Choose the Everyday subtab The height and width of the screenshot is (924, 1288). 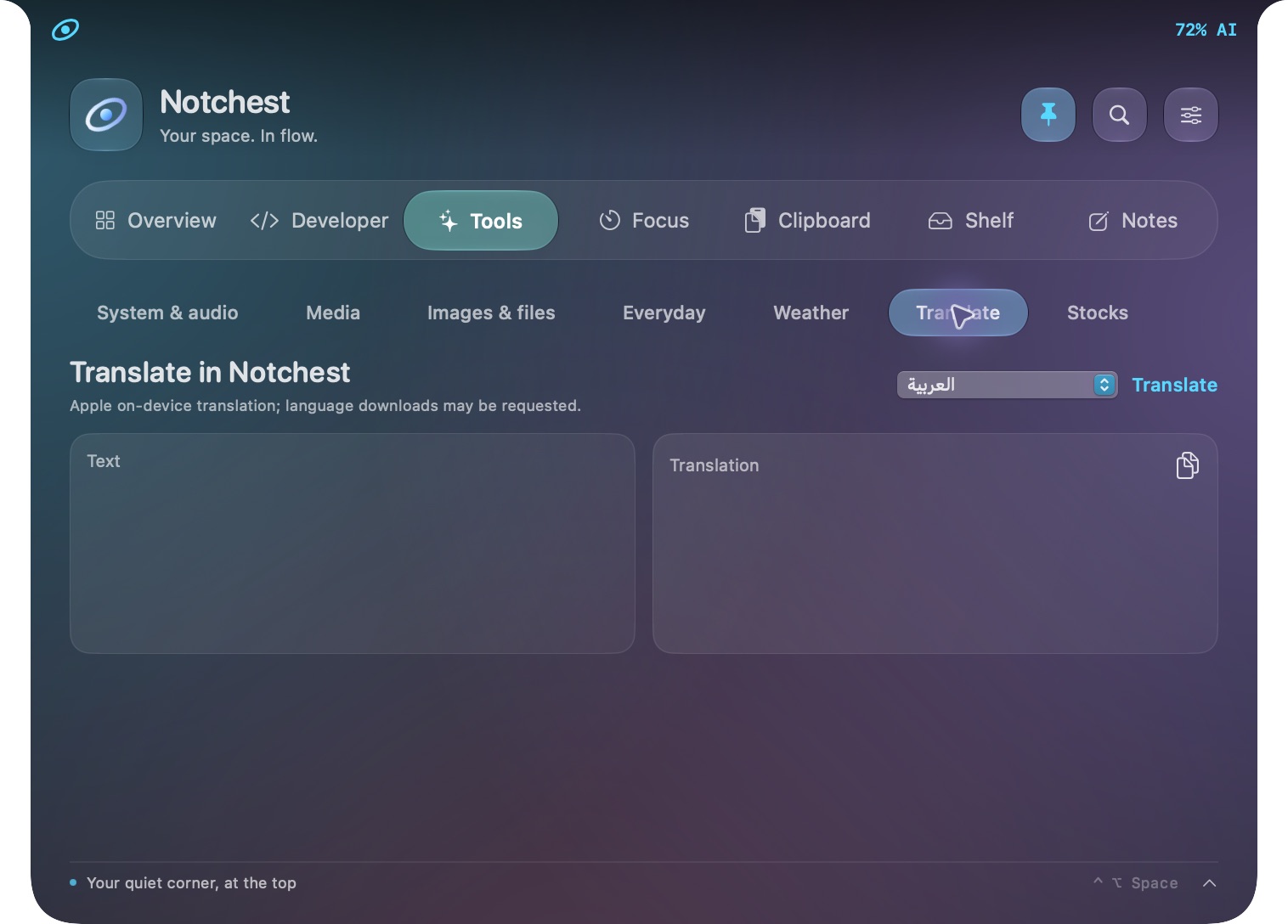(664, 313)
